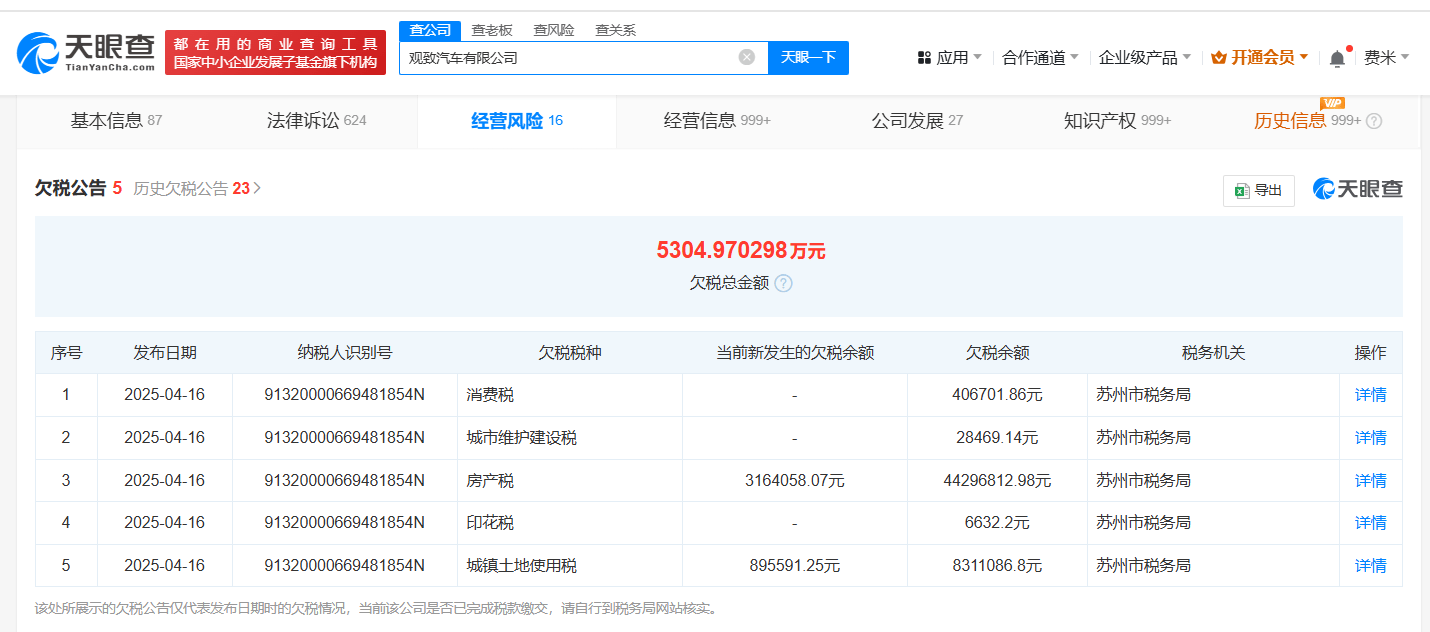Viewport: 1430px width, 632px height.
Task: Open notifications bell icon
Action: 1337,58
